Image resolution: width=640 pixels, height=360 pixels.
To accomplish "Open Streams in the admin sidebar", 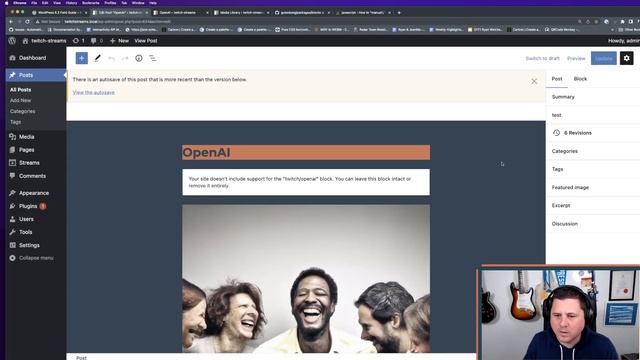I will [29, 163].
